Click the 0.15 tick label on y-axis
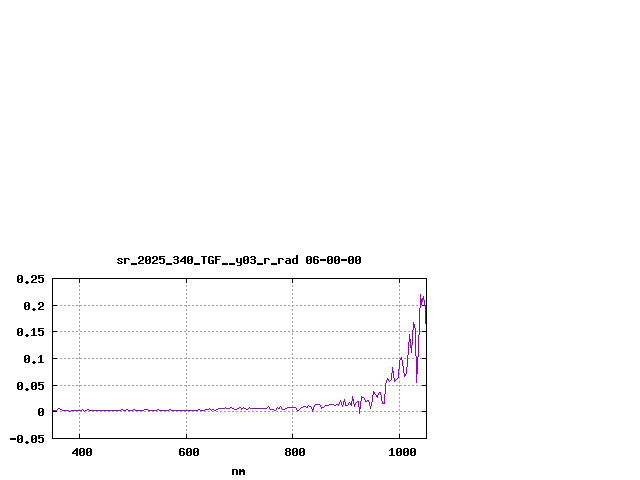Viewport: 640px width, 480px height. [x=30, y=332]
